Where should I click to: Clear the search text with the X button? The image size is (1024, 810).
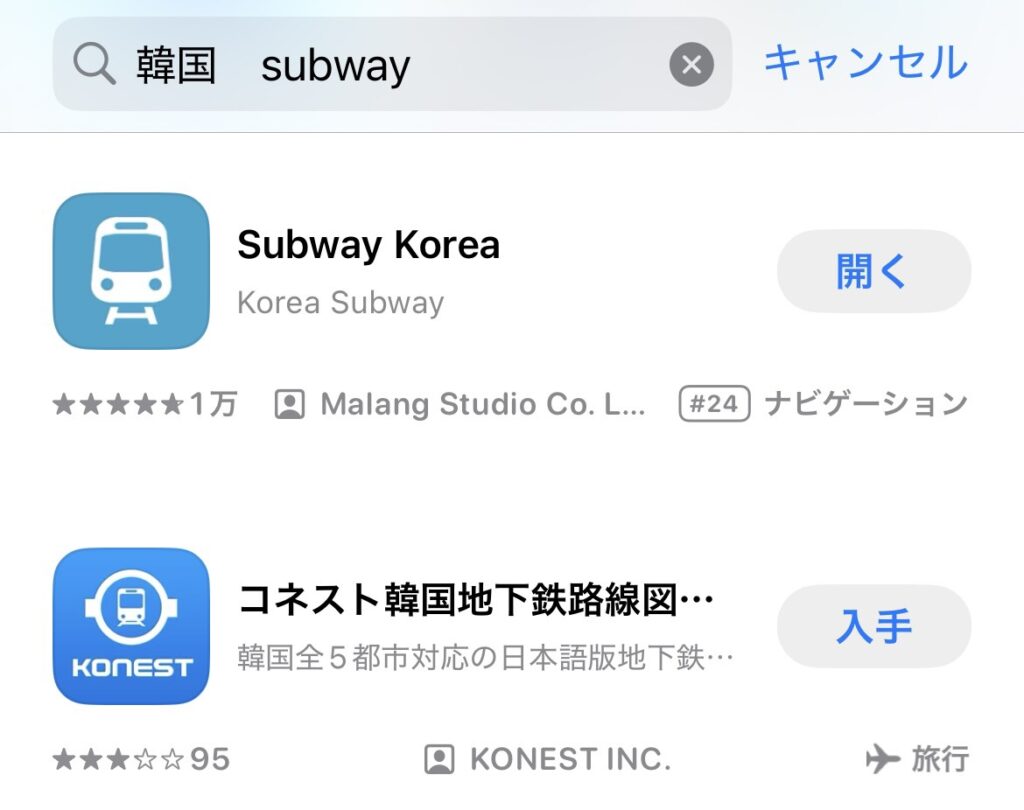click(x=691, y=66)
